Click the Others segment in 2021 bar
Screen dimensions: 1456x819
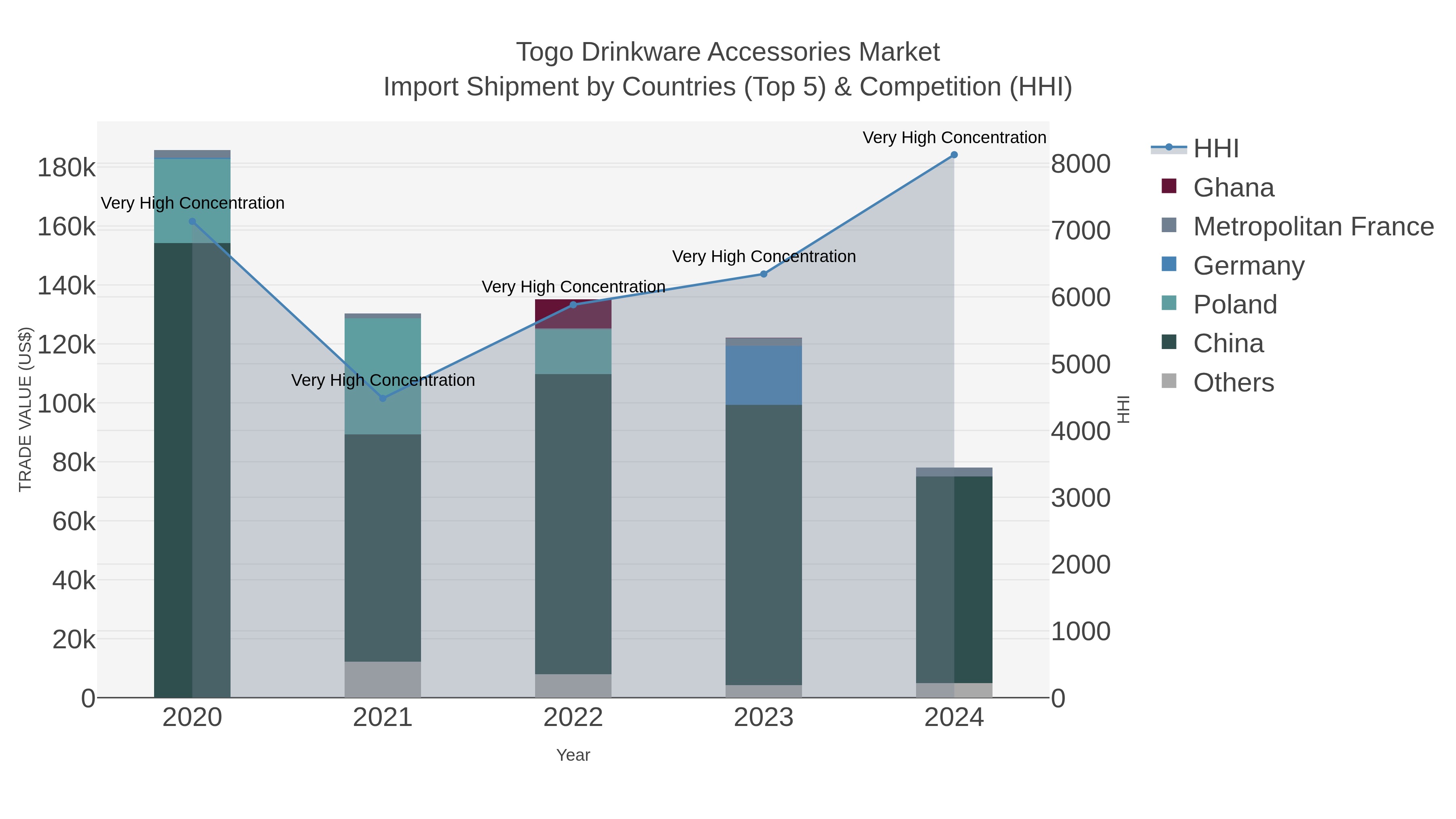383,679
